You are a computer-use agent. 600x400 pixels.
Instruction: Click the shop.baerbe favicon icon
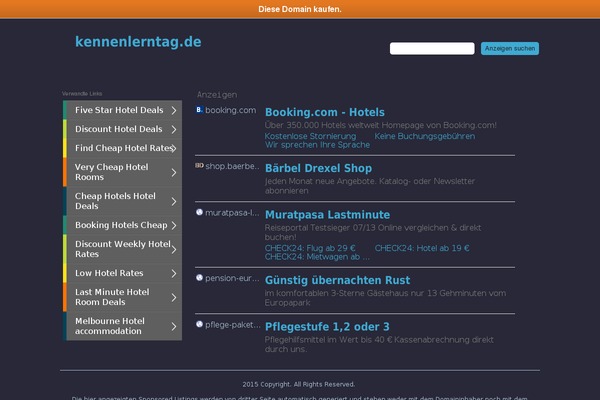(199, 166)
